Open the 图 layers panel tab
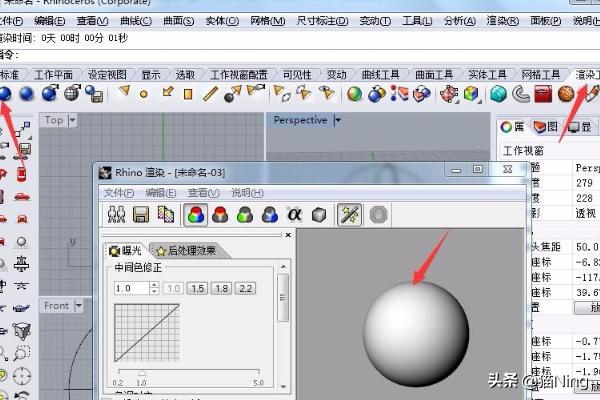The height and width of the screenshot is (400, 600). (546, 127)
